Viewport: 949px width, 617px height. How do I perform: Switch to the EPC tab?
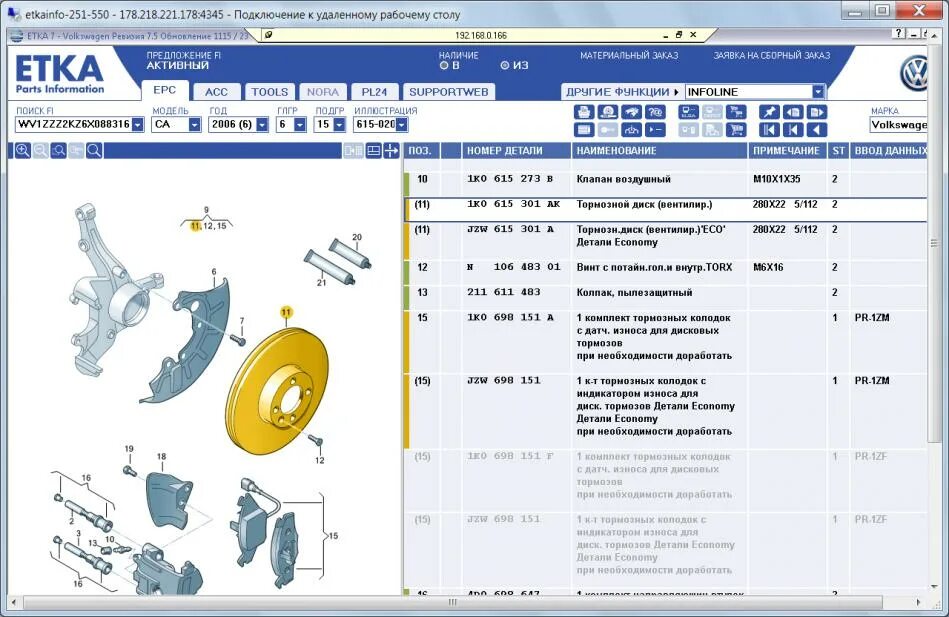[x=165, y=90]
